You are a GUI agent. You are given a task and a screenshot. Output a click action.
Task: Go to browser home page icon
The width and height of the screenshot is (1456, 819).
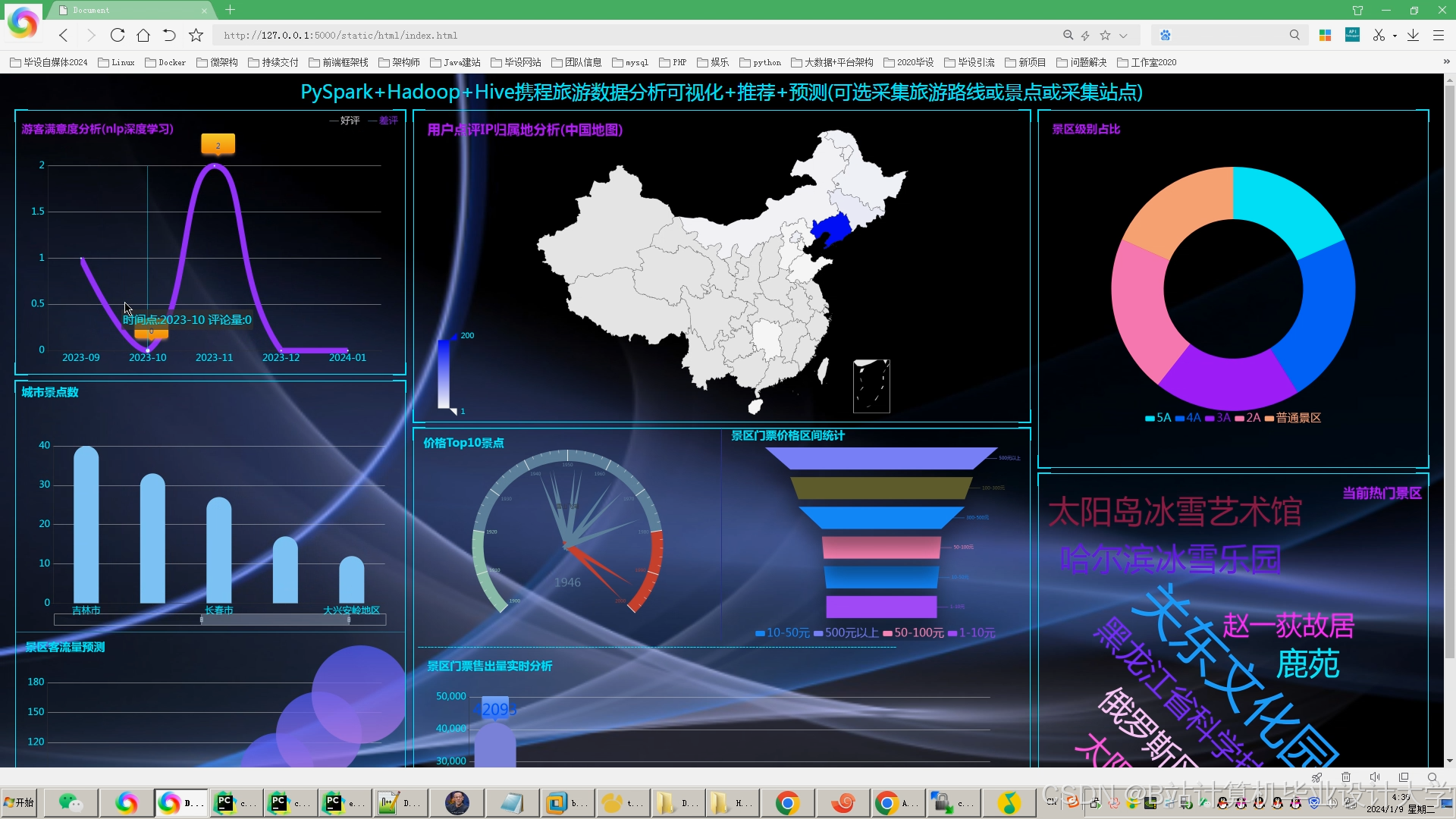(143, 35)
